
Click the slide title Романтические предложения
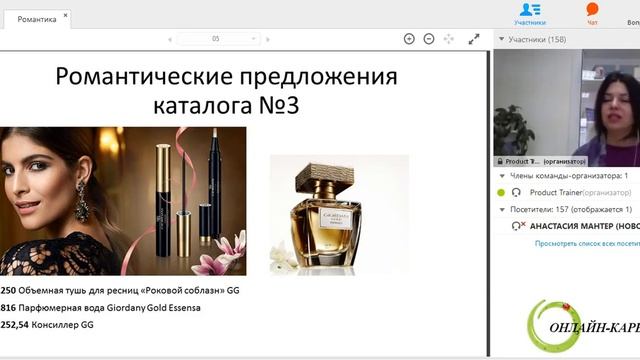(x=227, y=90)
